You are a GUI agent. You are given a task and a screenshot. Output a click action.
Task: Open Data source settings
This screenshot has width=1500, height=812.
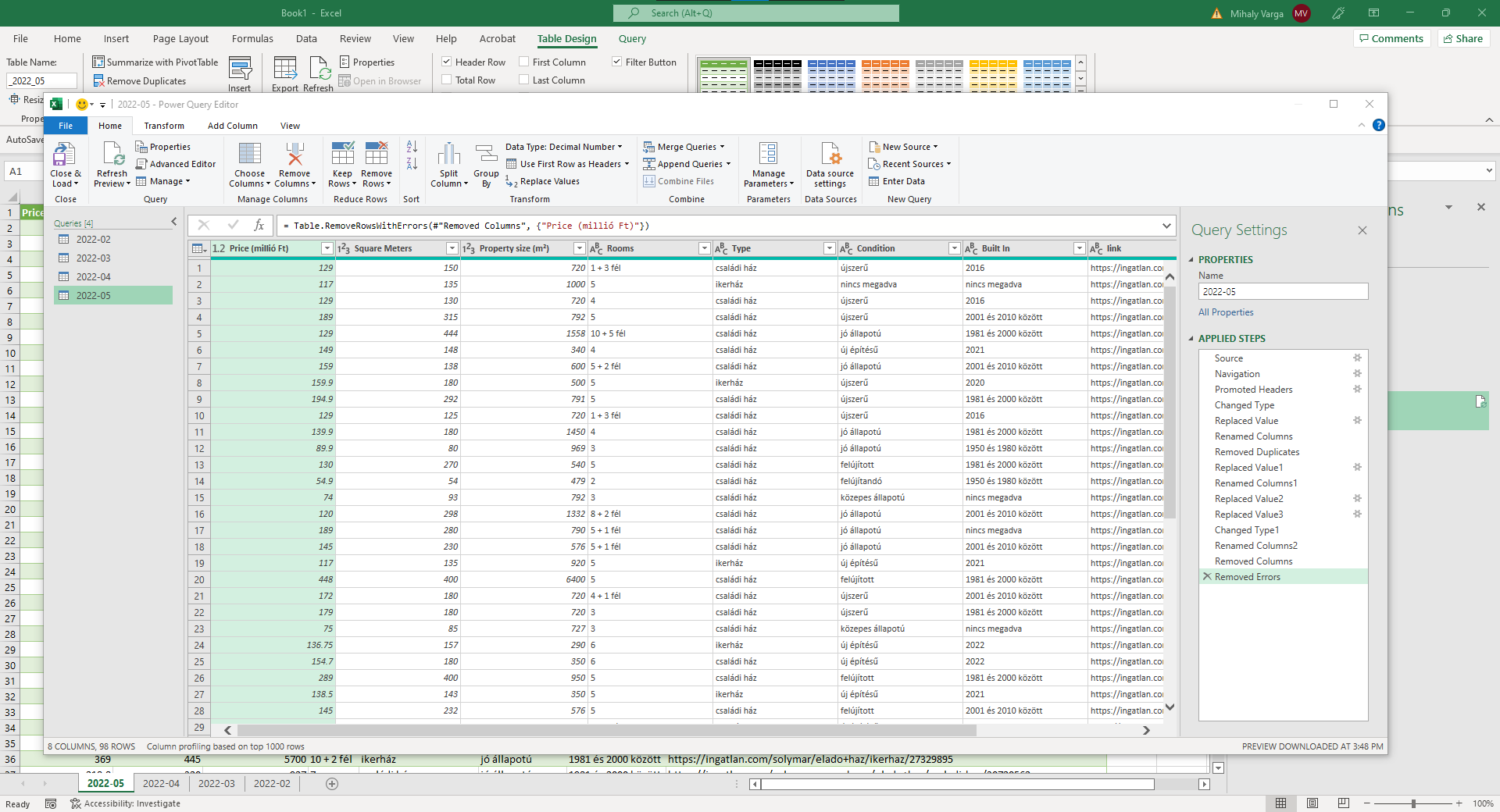coord(830,166)
